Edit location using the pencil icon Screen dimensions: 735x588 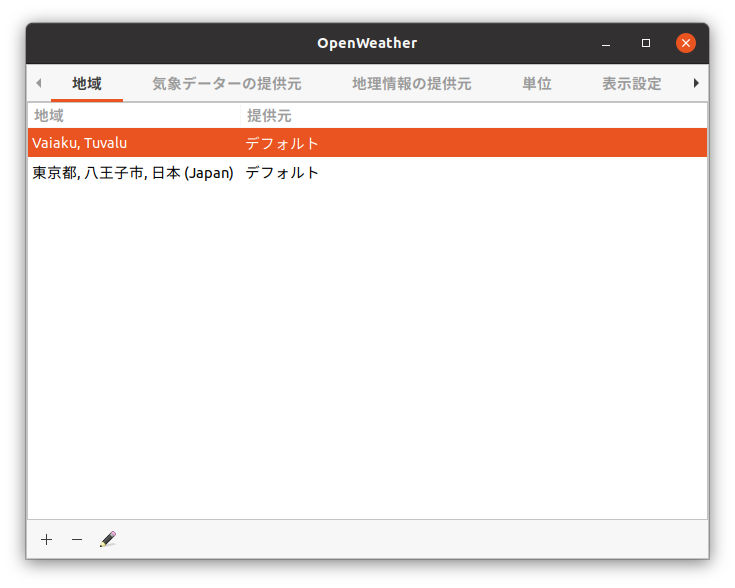(108, 539)
